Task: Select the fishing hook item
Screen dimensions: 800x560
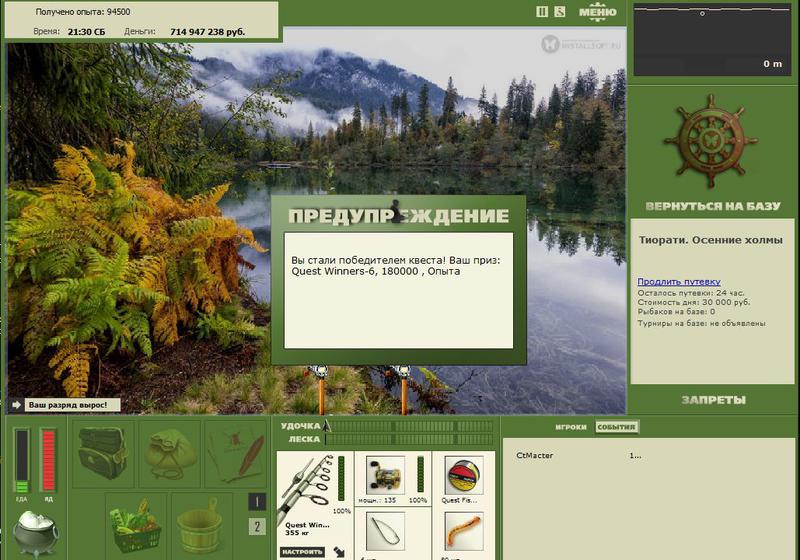Action: pyautogui.click(x=385, y=531)
